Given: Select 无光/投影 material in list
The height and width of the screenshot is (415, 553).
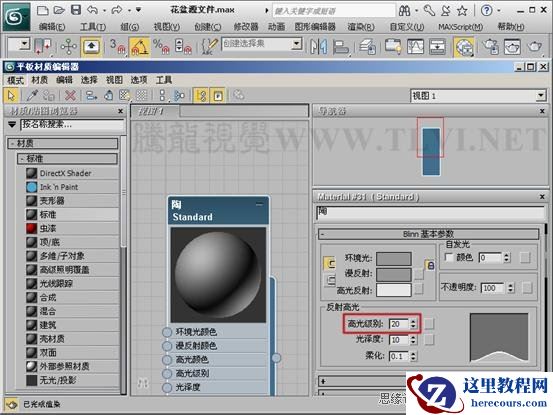Looking at the screenshot, I should click(x=72, y=380).
